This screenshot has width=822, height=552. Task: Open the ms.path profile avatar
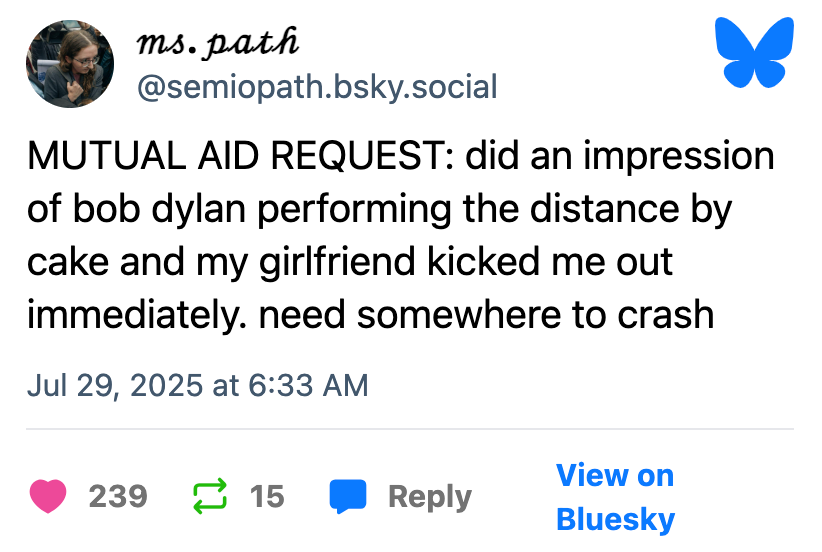tap(70, 64)
